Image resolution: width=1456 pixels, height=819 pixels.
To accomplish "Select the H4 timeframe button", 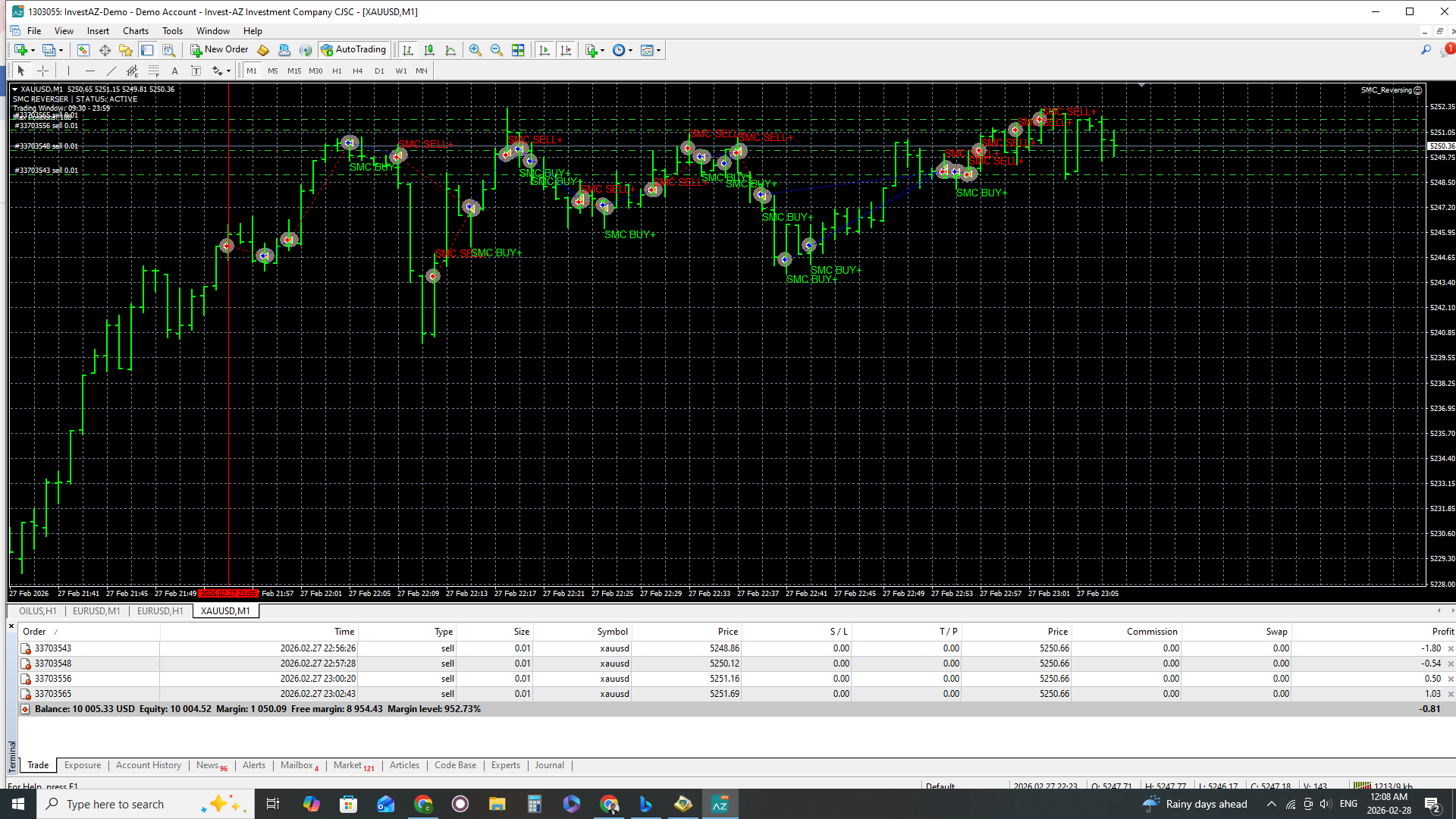I will [358, 71].
